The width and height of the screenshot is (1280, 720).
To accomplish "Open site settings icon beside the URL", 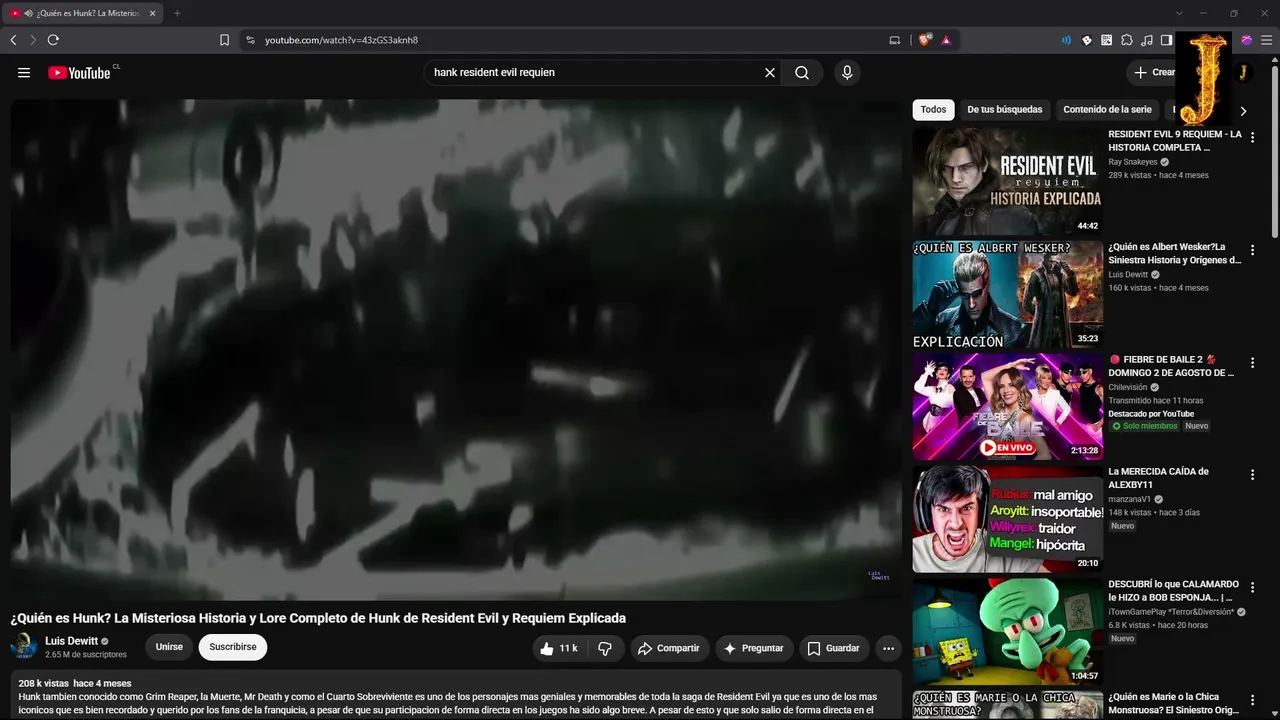I will point(250,40).
